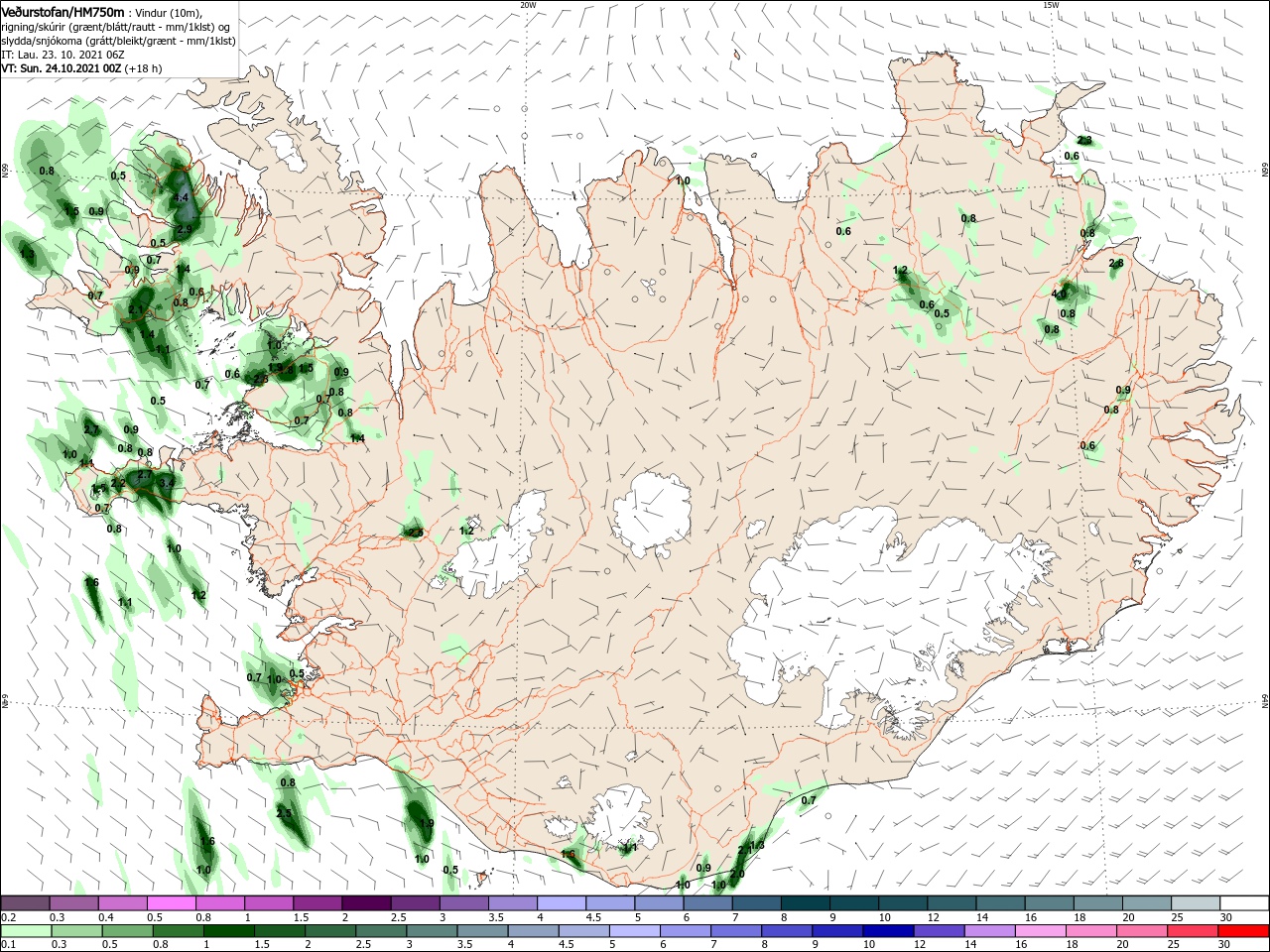Pick the lavender swatch between 4 and 4.5 in the upper legend
1270x952 pixels.
(562, 903)
